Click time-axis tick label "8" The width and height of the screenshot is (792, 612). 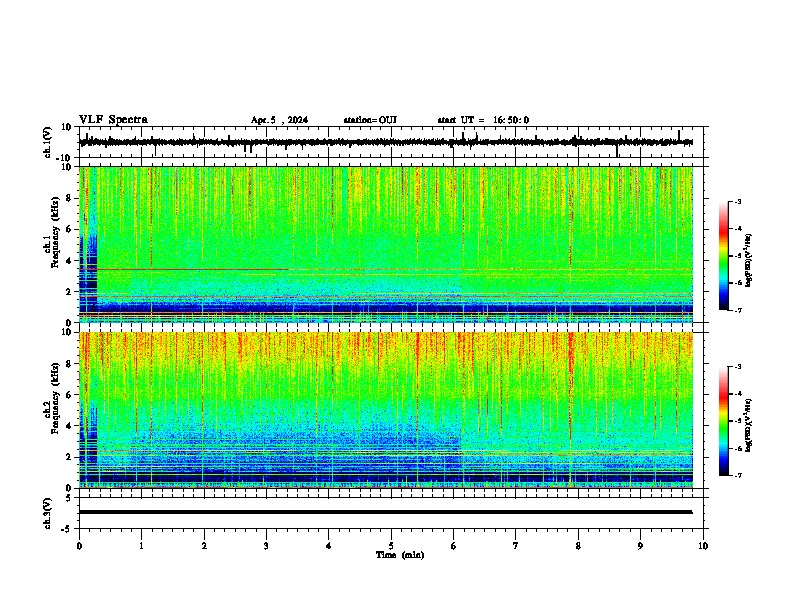(578, 546)
